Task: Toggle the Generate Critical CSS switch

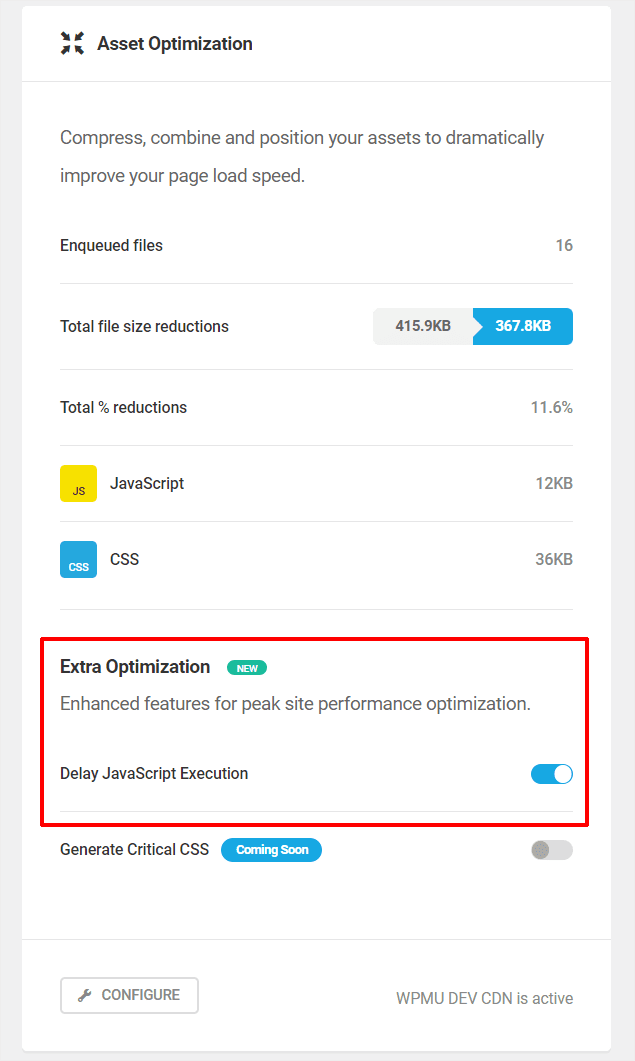Action: tap(551, 849)
